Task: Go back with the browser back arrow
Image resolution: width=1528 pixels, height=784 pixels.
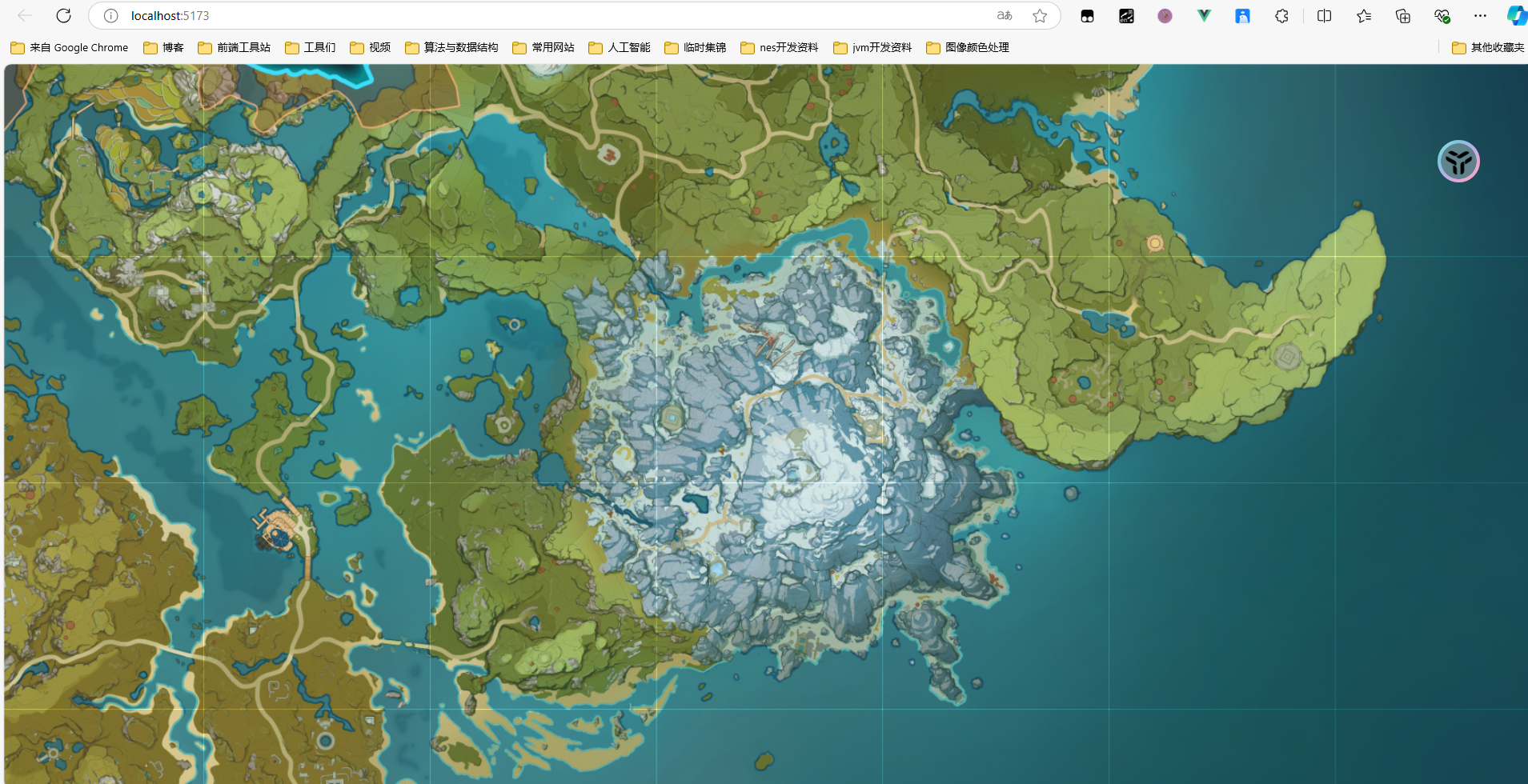Action: [x=25, y=15]
